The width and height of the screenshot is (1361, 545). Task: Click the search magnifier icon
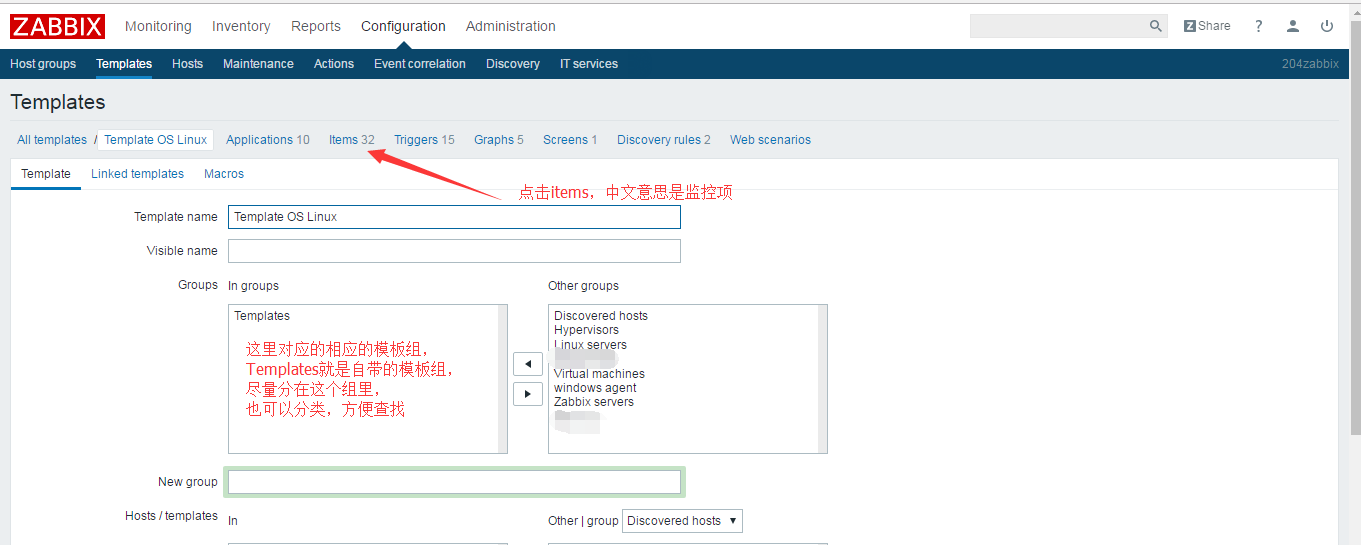coord(1156,26)
